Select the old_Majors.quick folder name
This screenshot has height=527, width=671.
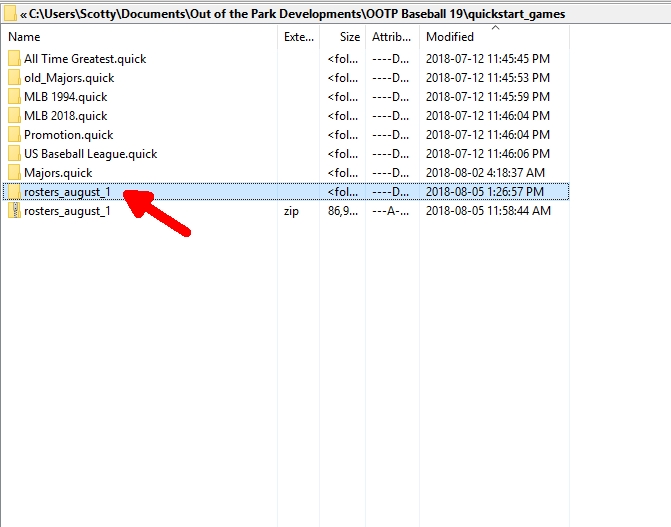coord(69,78)
